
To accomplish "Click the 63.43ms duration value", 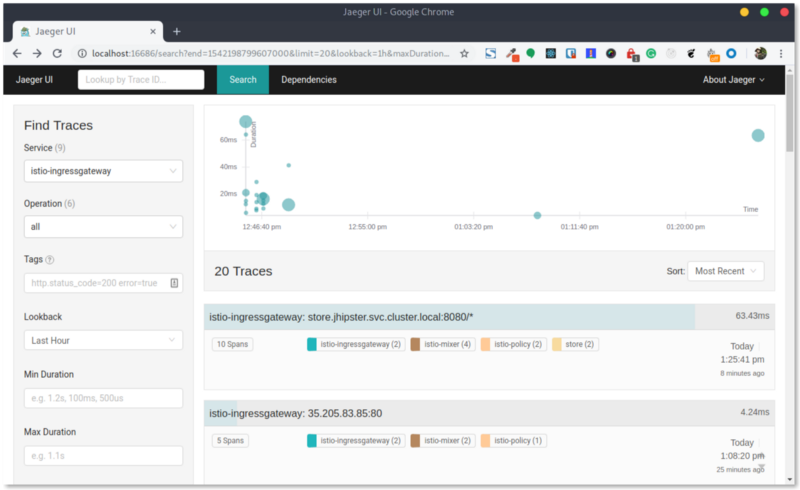I will [752, 316].
